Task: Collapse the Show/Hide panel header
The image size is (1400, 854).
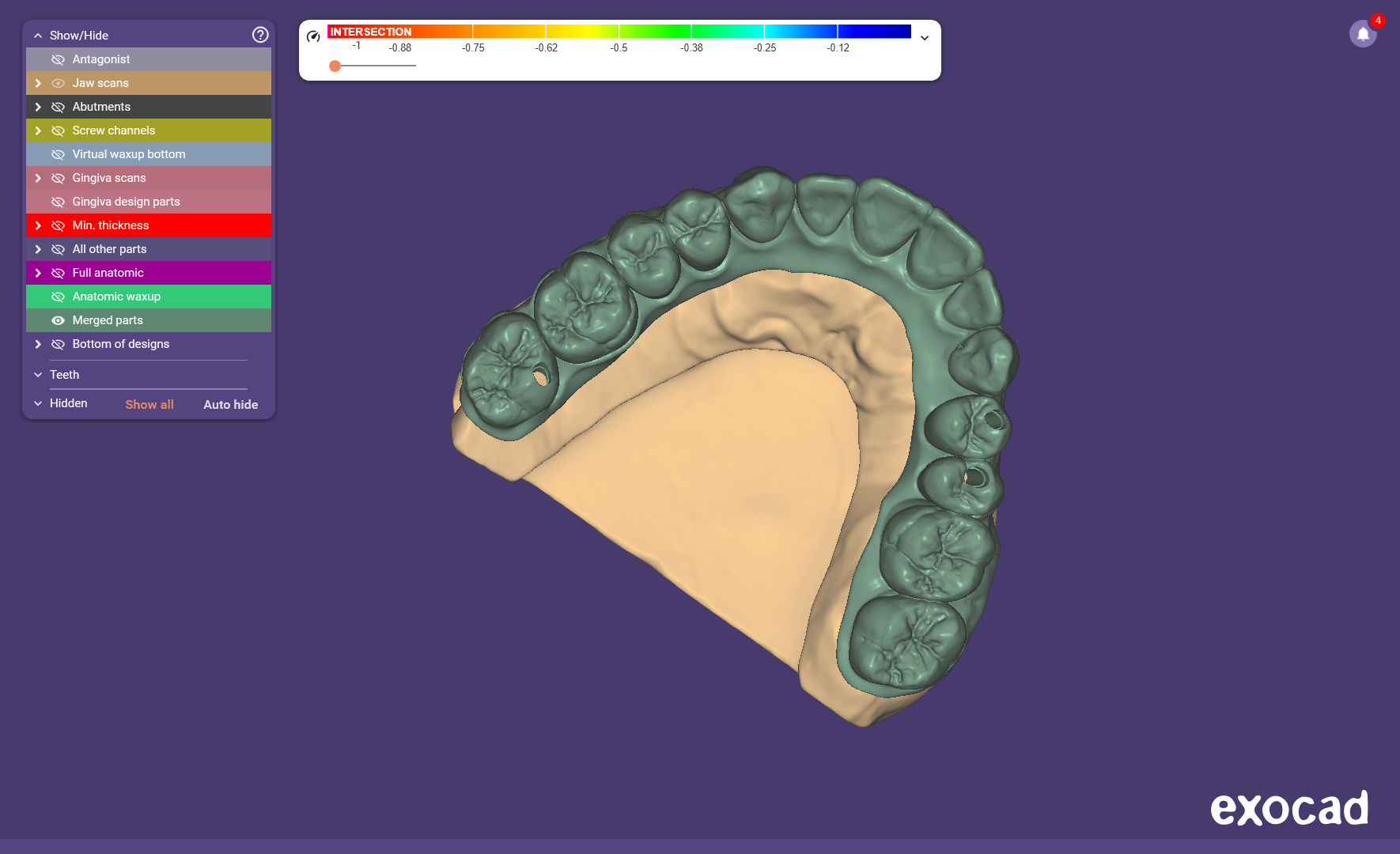Action: (x=38, y=36)
